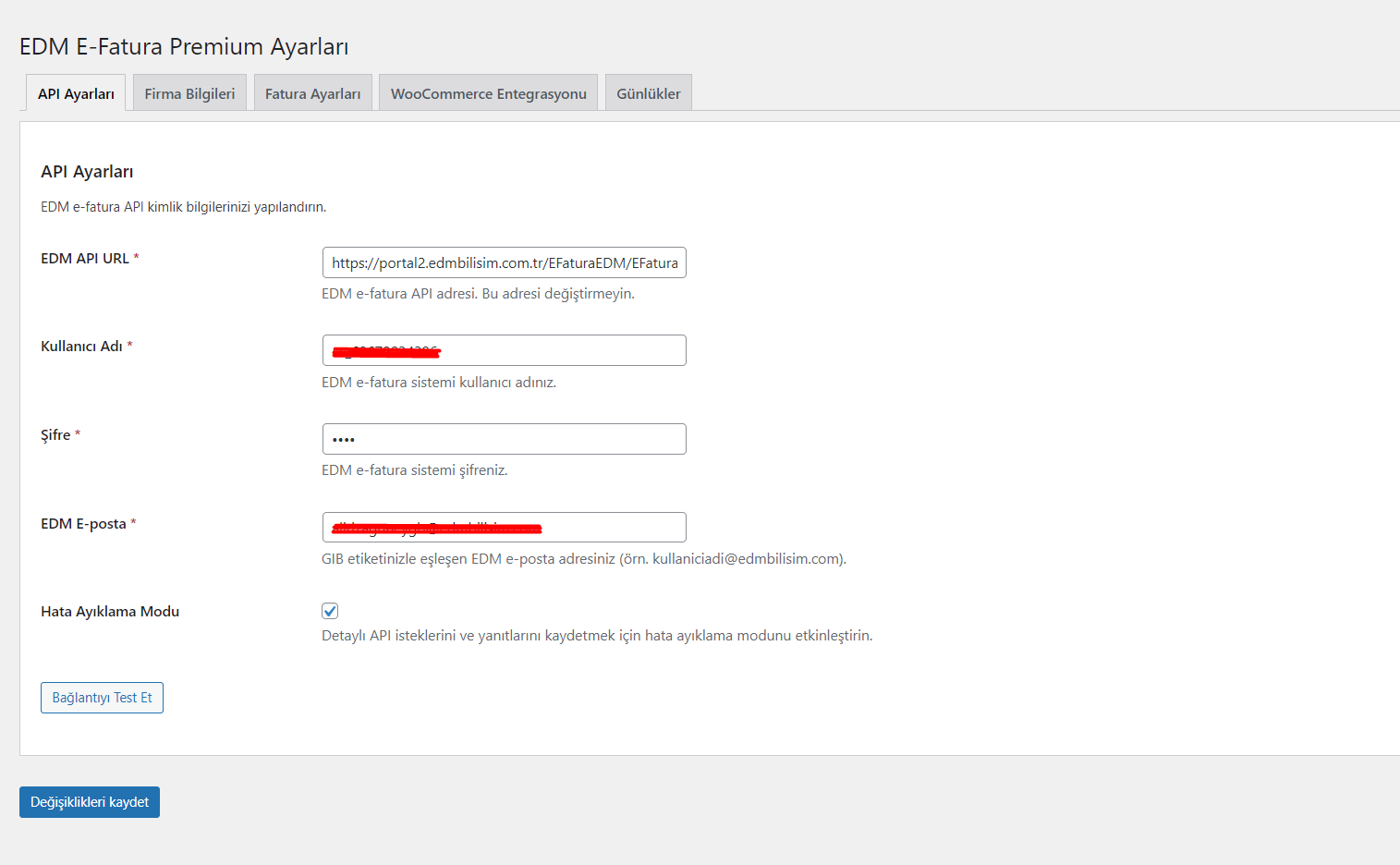This screenshot has height=865, width=1400.
Task: Open the Günlükler tab
Action: tap(648, 93)
